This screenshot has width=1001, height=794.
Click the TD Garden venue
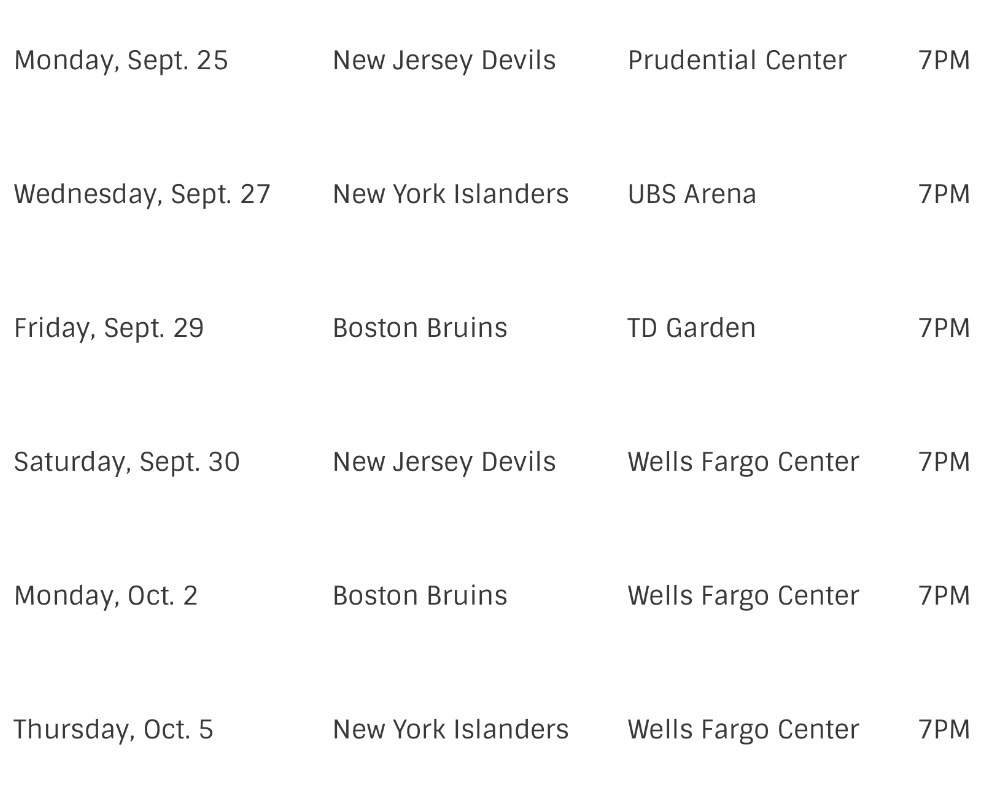point(691,328)
